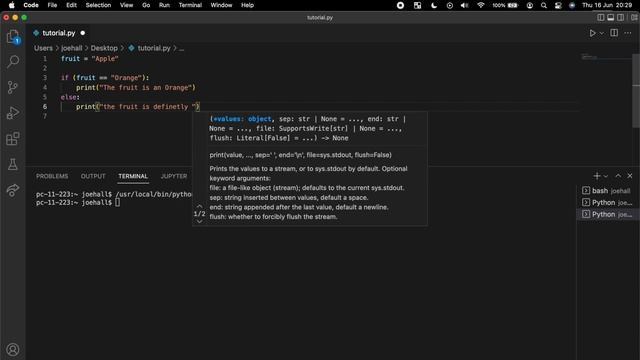Open the Testing flask view
This screenshot has height=360, width=640.
coord(13,164)
